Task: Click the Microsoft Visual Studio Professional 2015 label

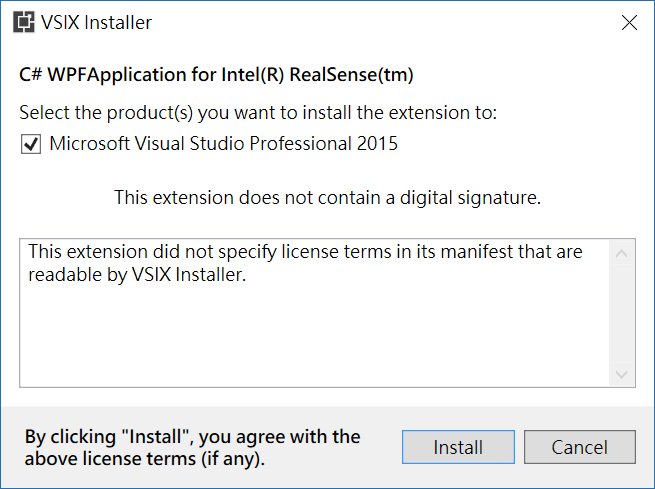Action: click(x=223, y=144)
